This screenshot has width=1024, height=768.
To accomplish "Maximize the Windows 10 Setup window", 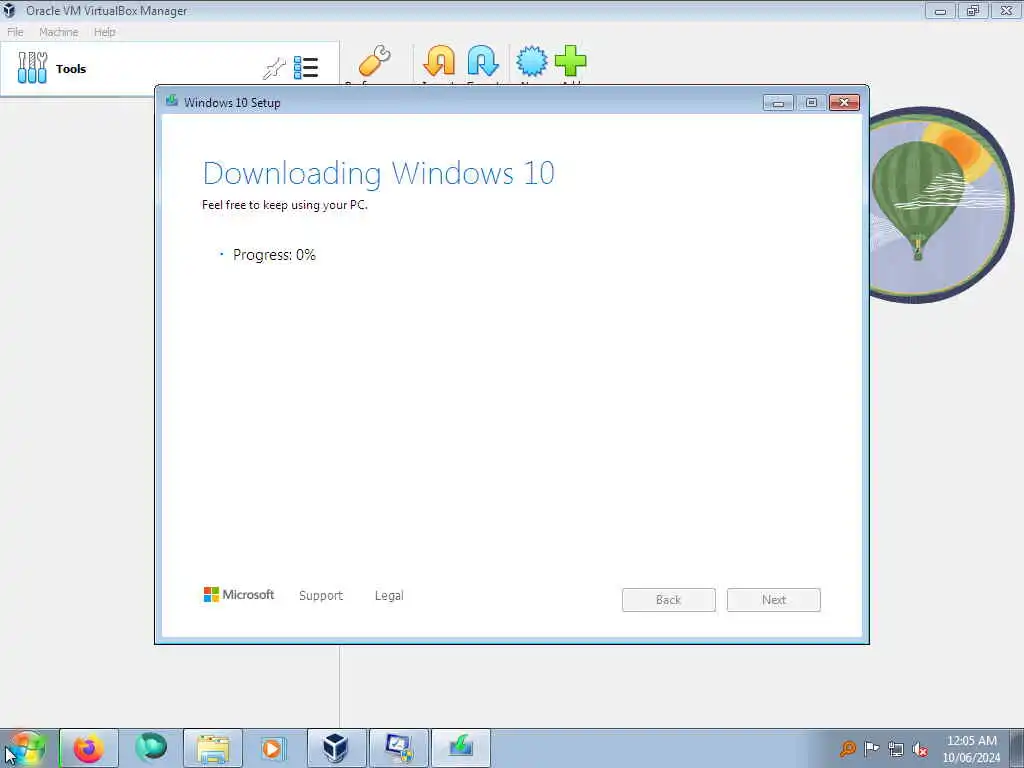I will point(811,103).
